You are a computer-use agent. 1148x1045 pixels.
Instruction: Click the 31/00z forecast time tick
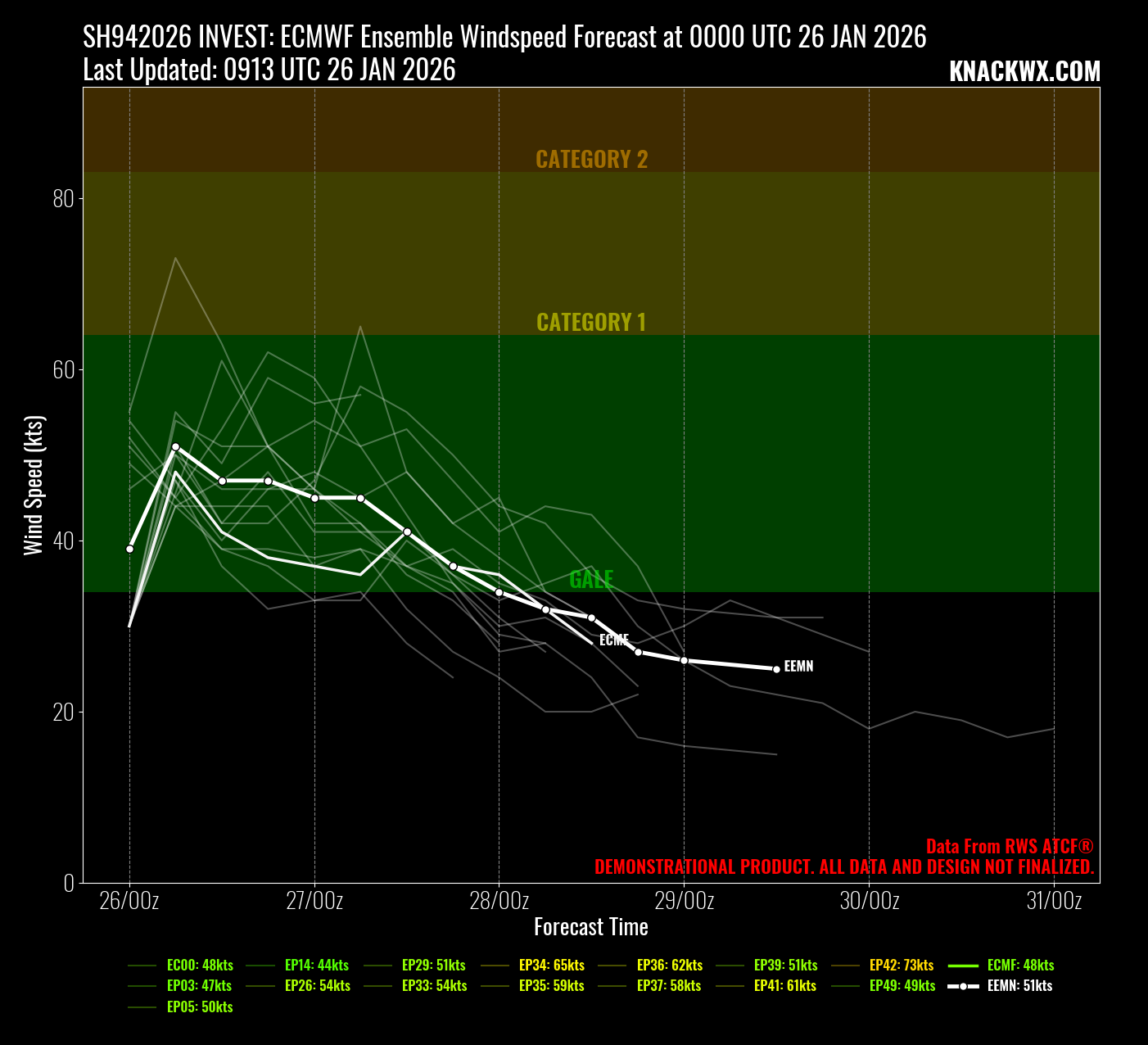(1054, 901)
